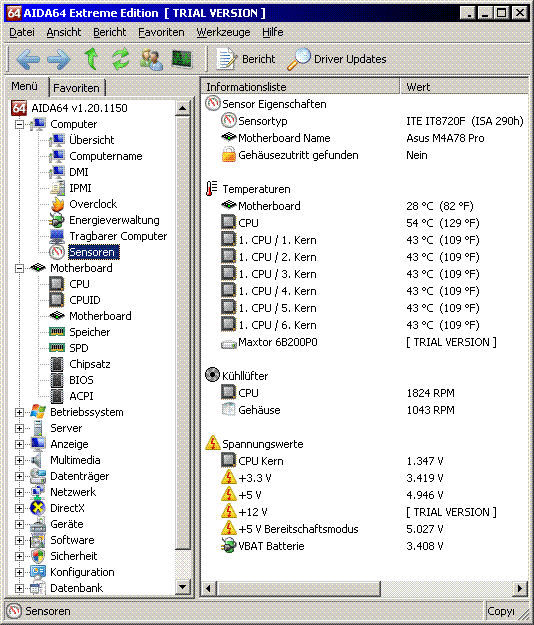The width and height of the screenshot is (534, 625).
Task: Collapse the Motherboard tree node
Action: point(19,268)
